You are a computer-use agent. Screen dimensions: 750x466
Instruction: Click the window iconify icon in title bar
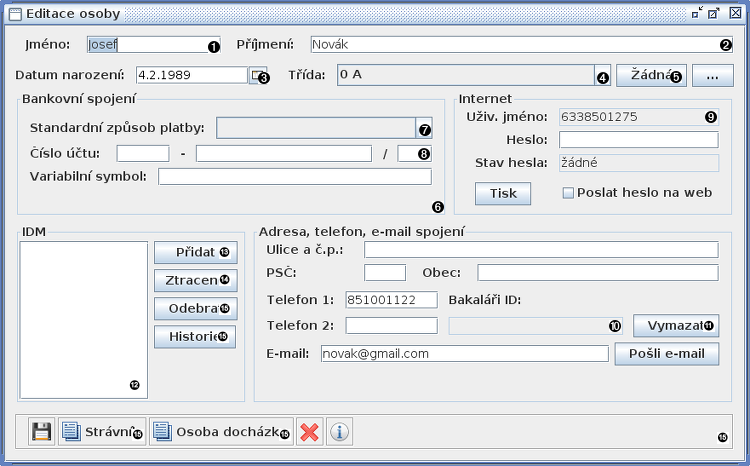click(697, 14)
